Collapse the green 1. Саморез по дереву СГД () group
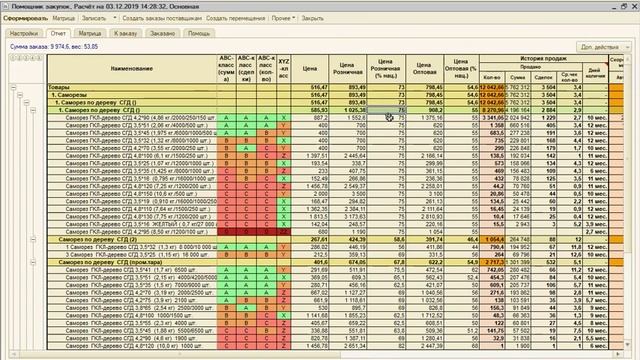The height and width of the screenshot is (360, 640). click(x=33, y=110)
